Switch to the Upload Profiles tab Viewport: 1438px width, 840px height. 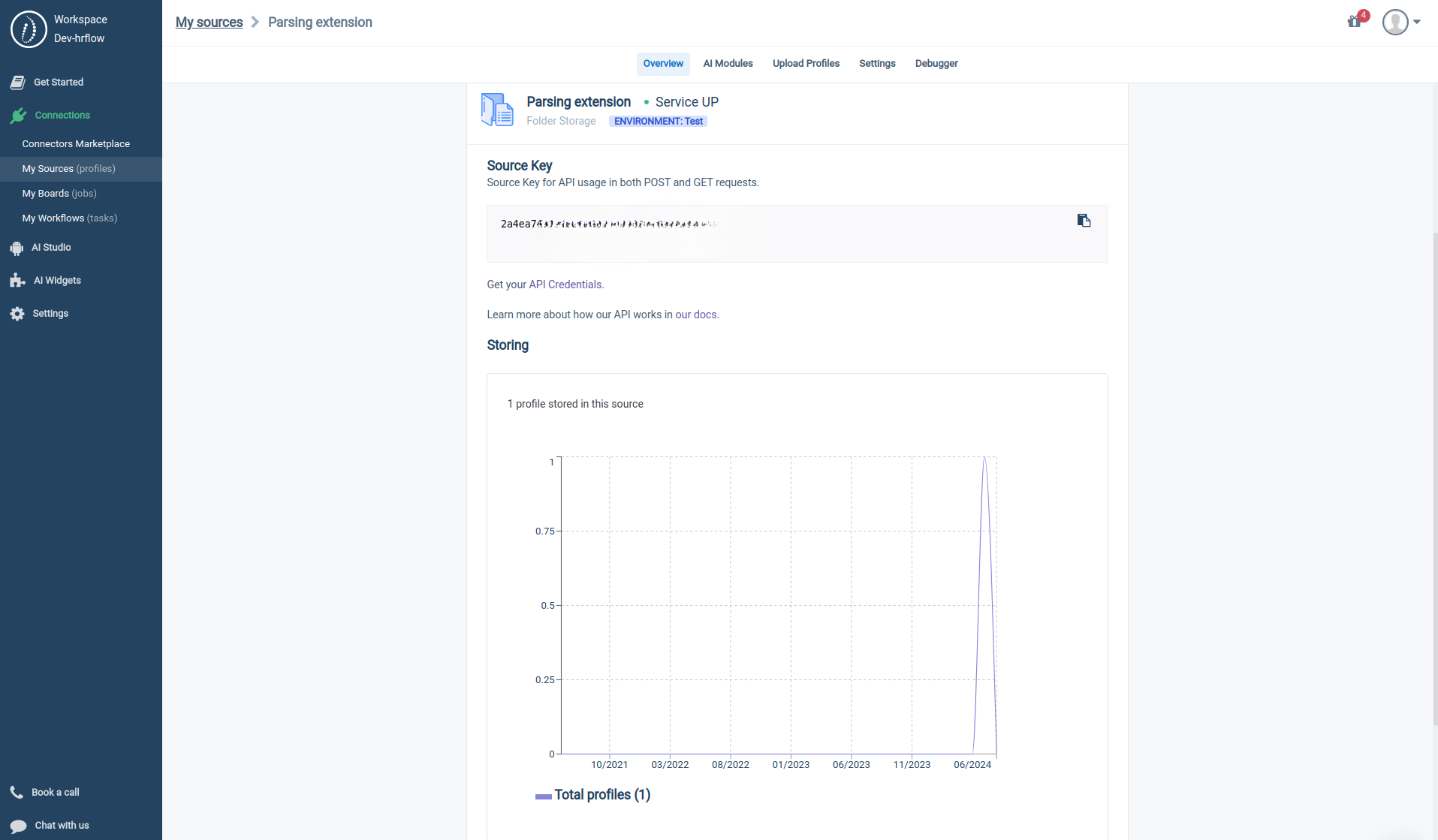tap(805, 64)
